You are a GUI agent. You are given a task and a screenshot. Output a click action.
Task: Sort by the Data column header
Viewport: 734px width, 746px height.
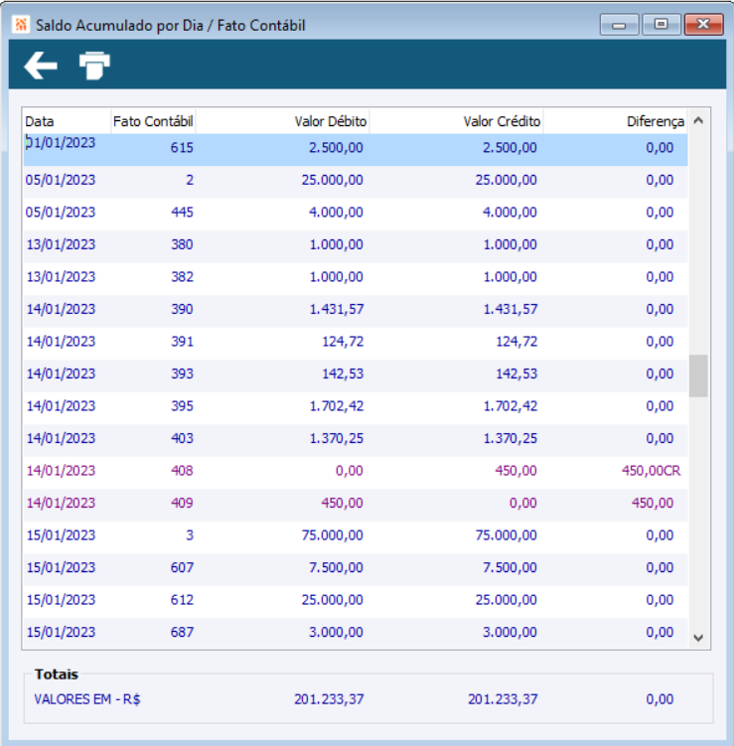[x=67, y=121]
